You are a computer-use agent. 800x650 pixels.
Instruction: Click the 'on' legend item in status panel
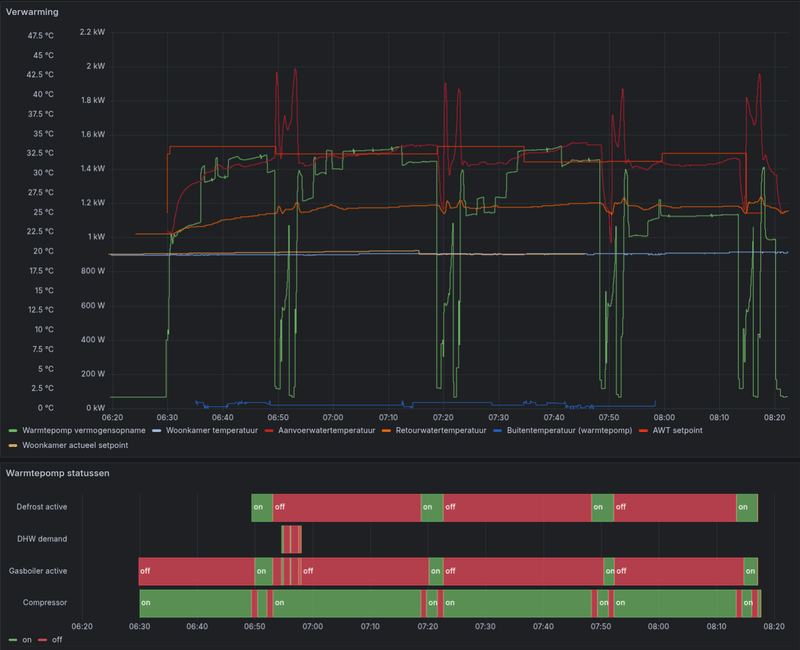pos(27,639)
